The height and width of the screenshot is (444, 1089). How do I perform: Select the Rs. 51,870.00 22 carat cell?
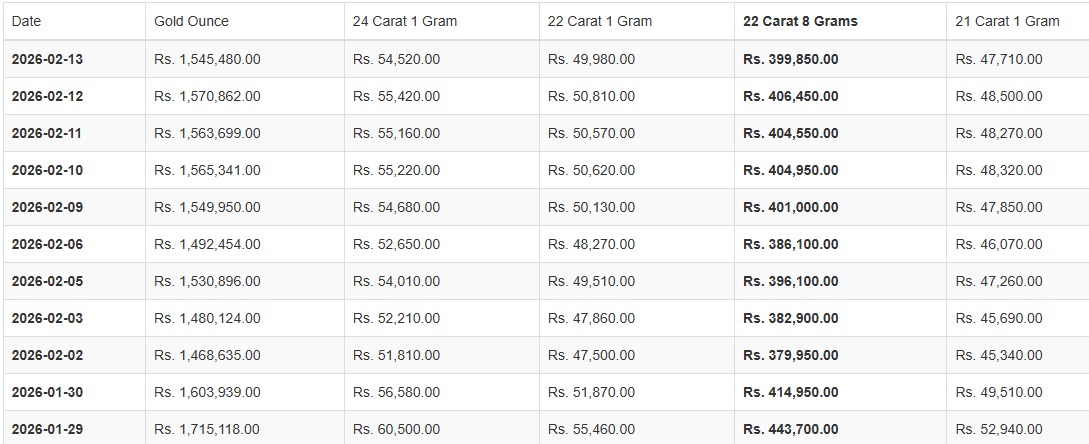click(x=591, y=392)
